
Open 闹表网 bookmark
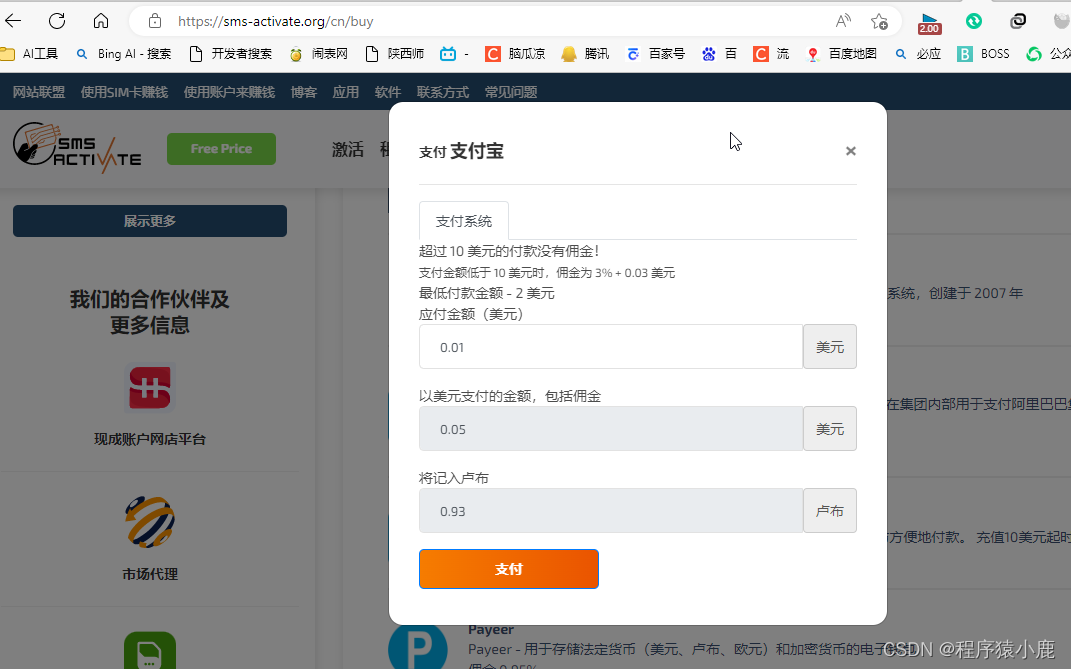click(x=318, y=54)
